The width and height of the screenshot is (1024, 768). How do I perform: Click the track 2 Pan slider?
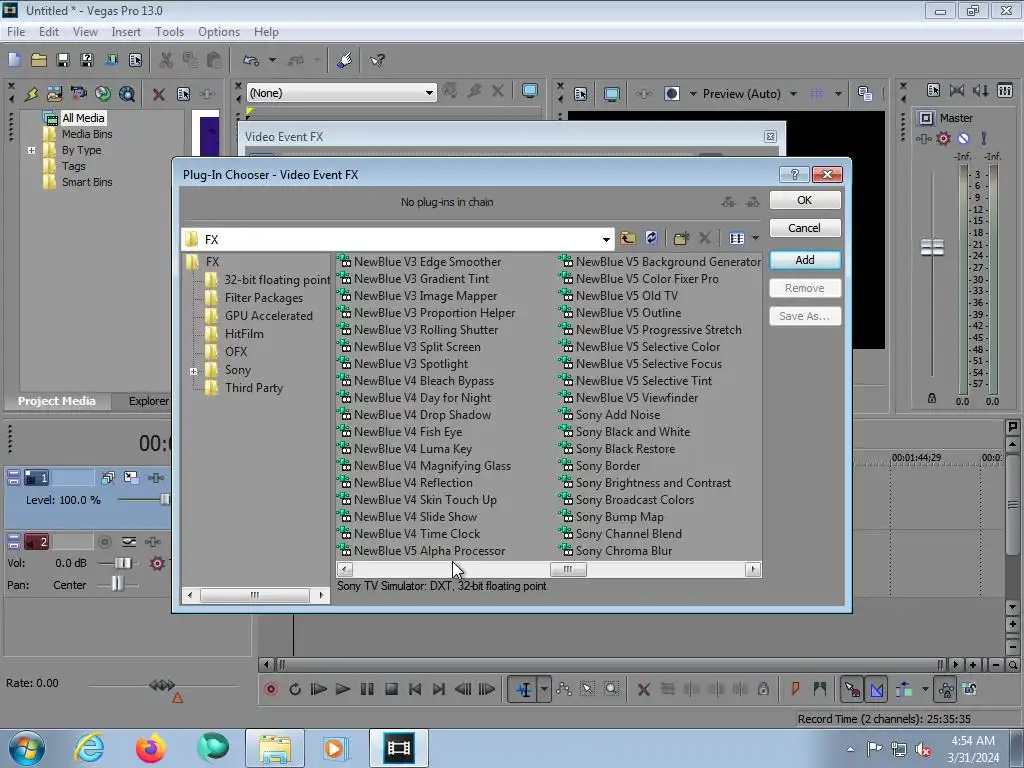point(118,584)
